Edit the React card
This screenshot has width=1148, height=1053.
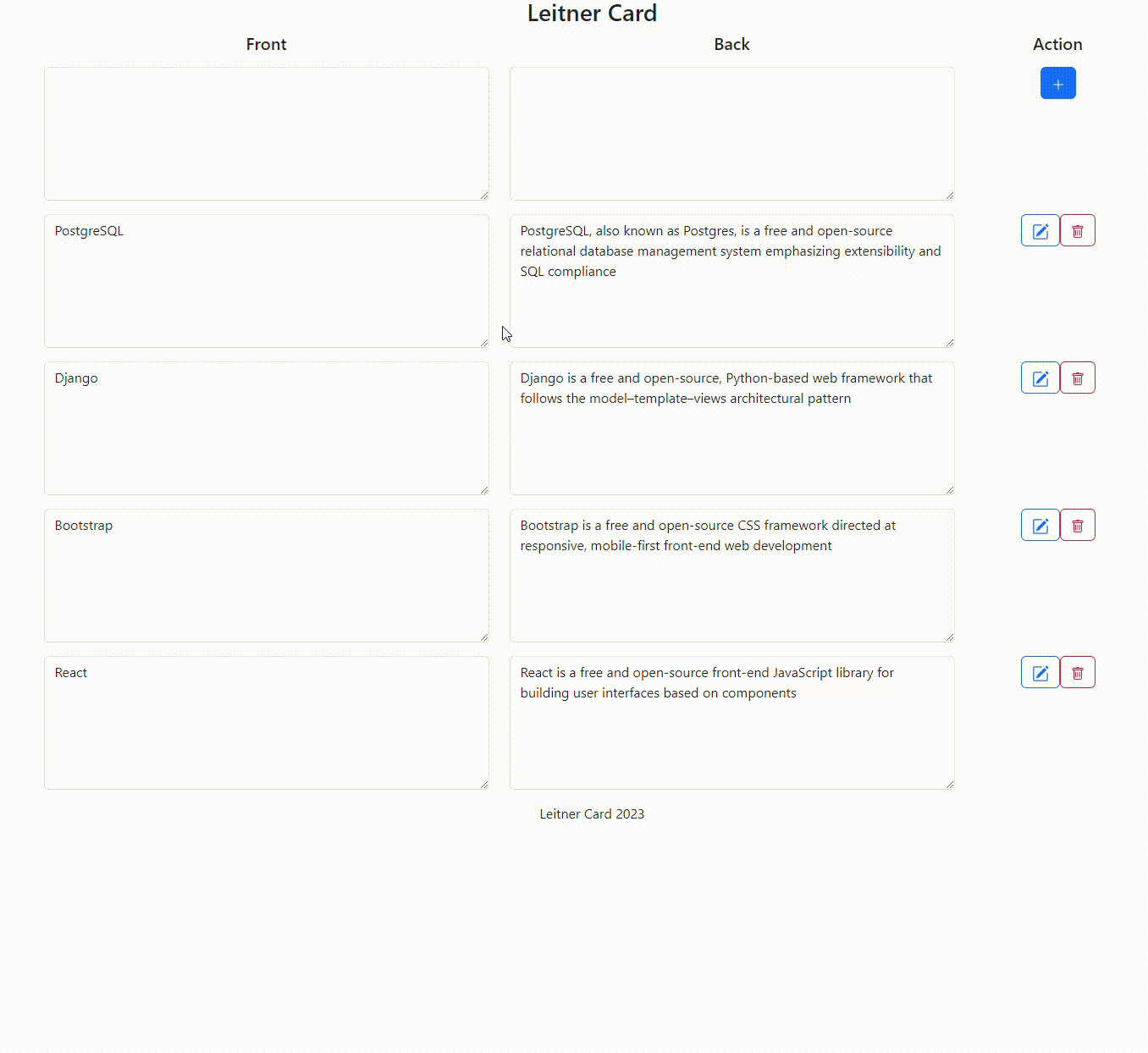click(1040, 672)
